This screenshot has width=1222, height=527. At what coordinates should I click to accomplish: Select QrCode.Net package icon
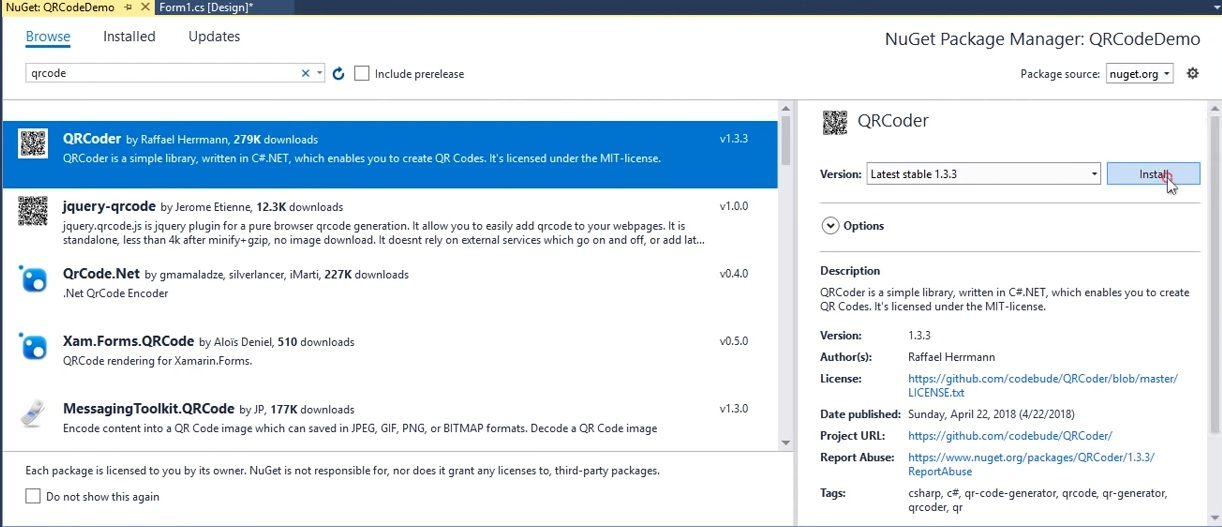[33, 278]
